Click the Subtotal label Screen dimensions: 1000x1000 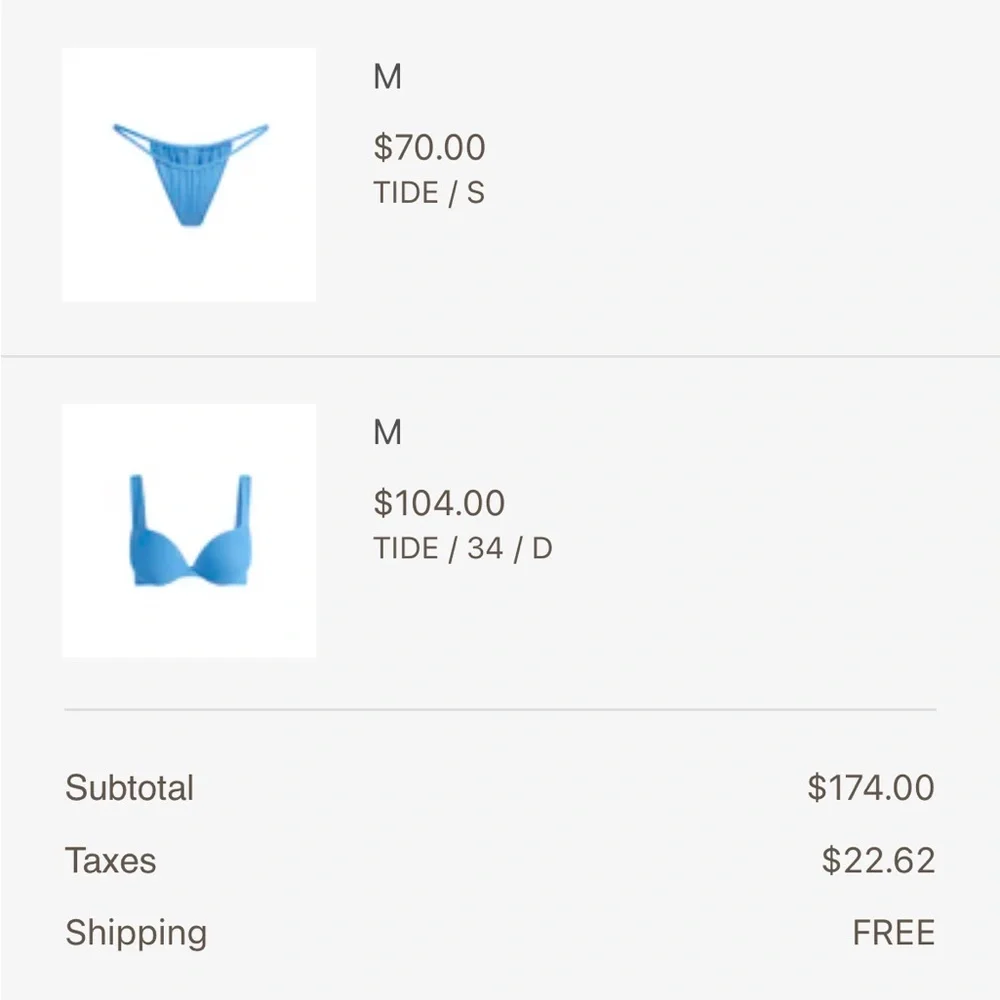[130, 788]
